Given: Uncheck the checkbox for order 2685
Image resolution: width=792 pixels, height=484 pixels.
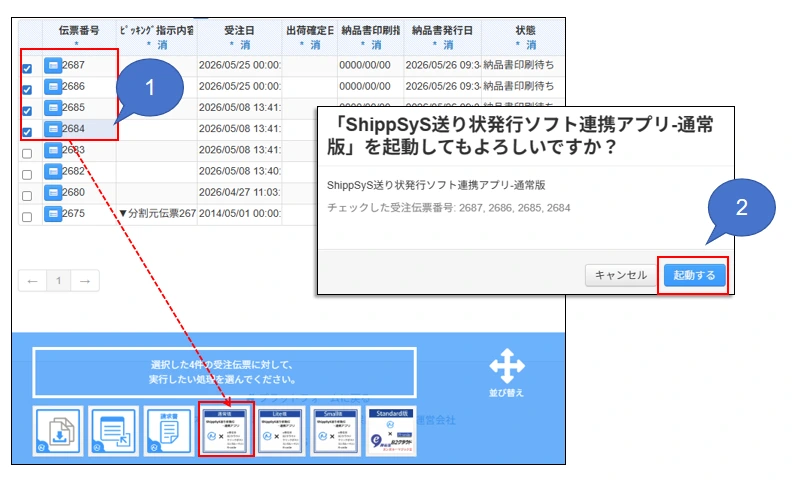Looking at the screenshot, I should tap(27, 111).
